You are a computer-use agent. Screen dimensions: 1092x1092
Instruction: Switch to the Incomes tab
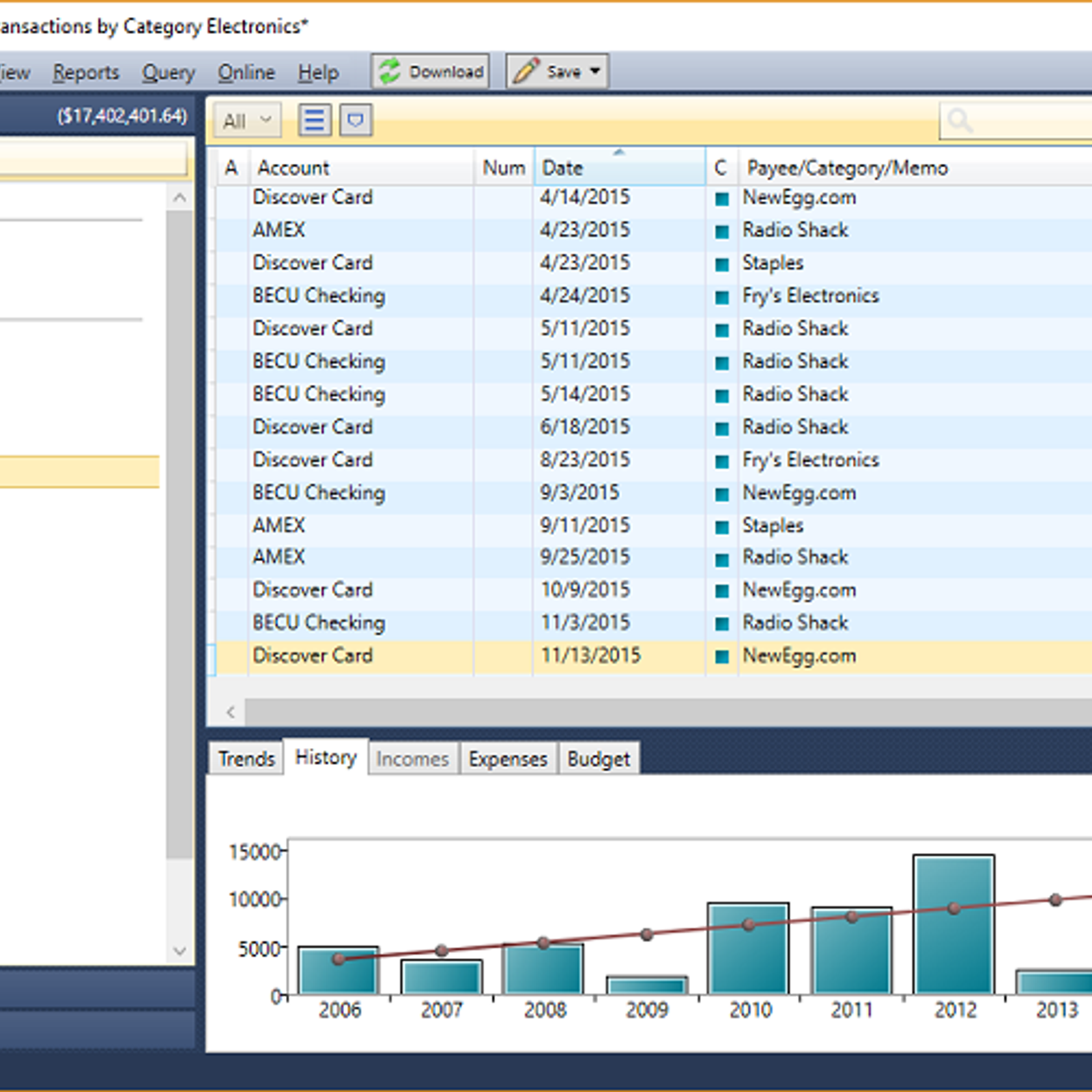coord(413,758)
